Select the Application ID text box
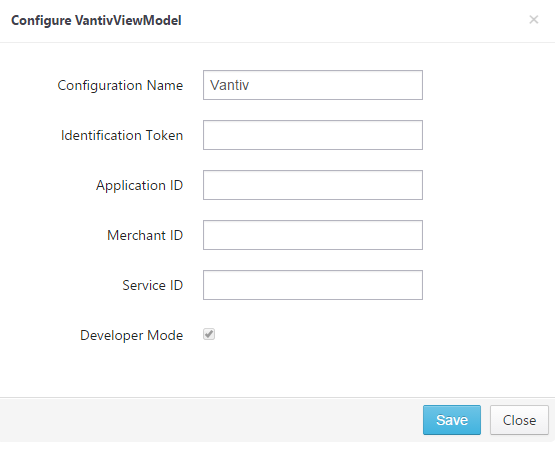555x461 pixels. point(313,185)
